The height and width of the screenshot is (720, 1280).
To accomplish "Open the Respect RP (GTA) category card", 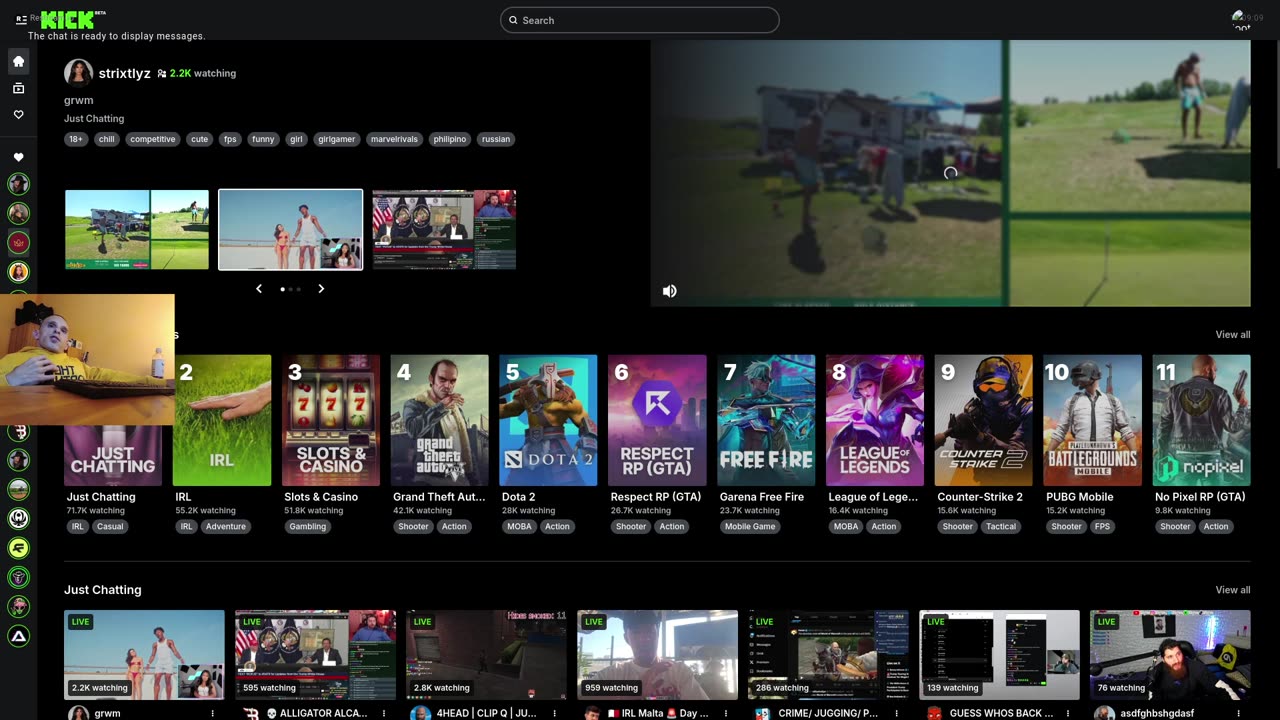I will pyautogui.click(x=657, y=420).
